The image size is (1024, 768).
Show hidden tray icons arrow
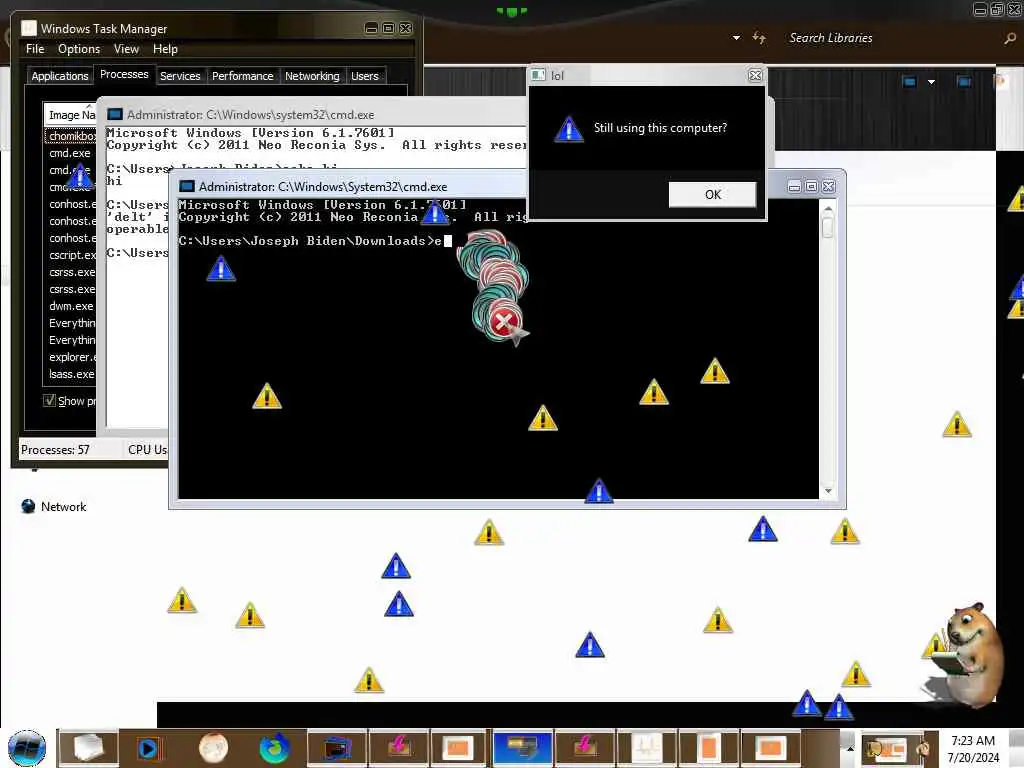[x=850, y=748]
